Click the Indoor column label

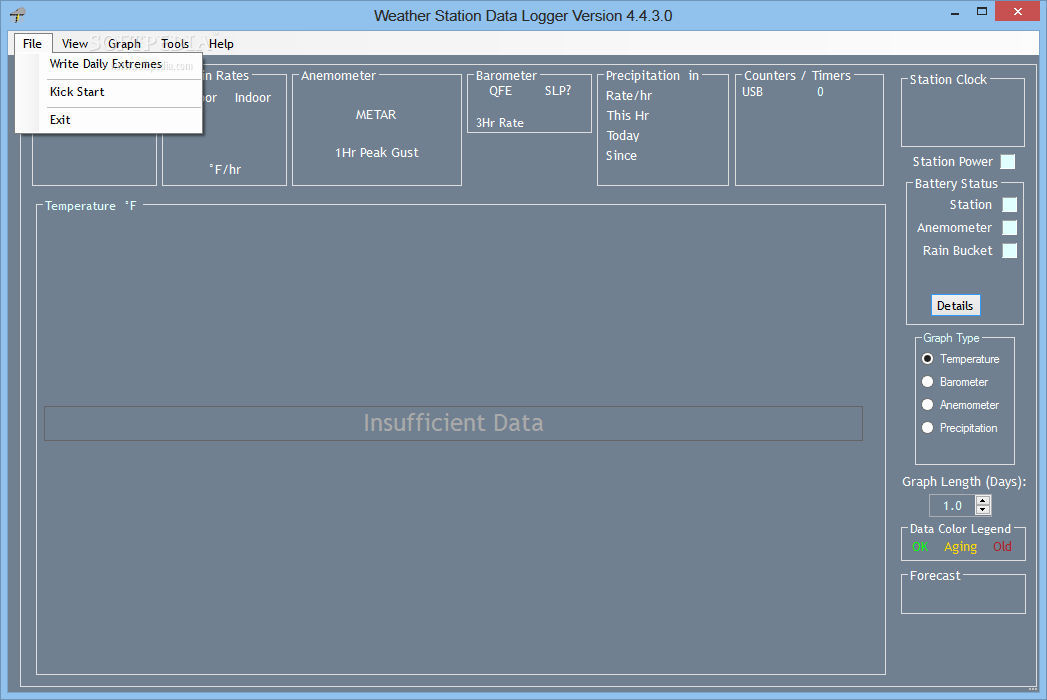point(252,98)
